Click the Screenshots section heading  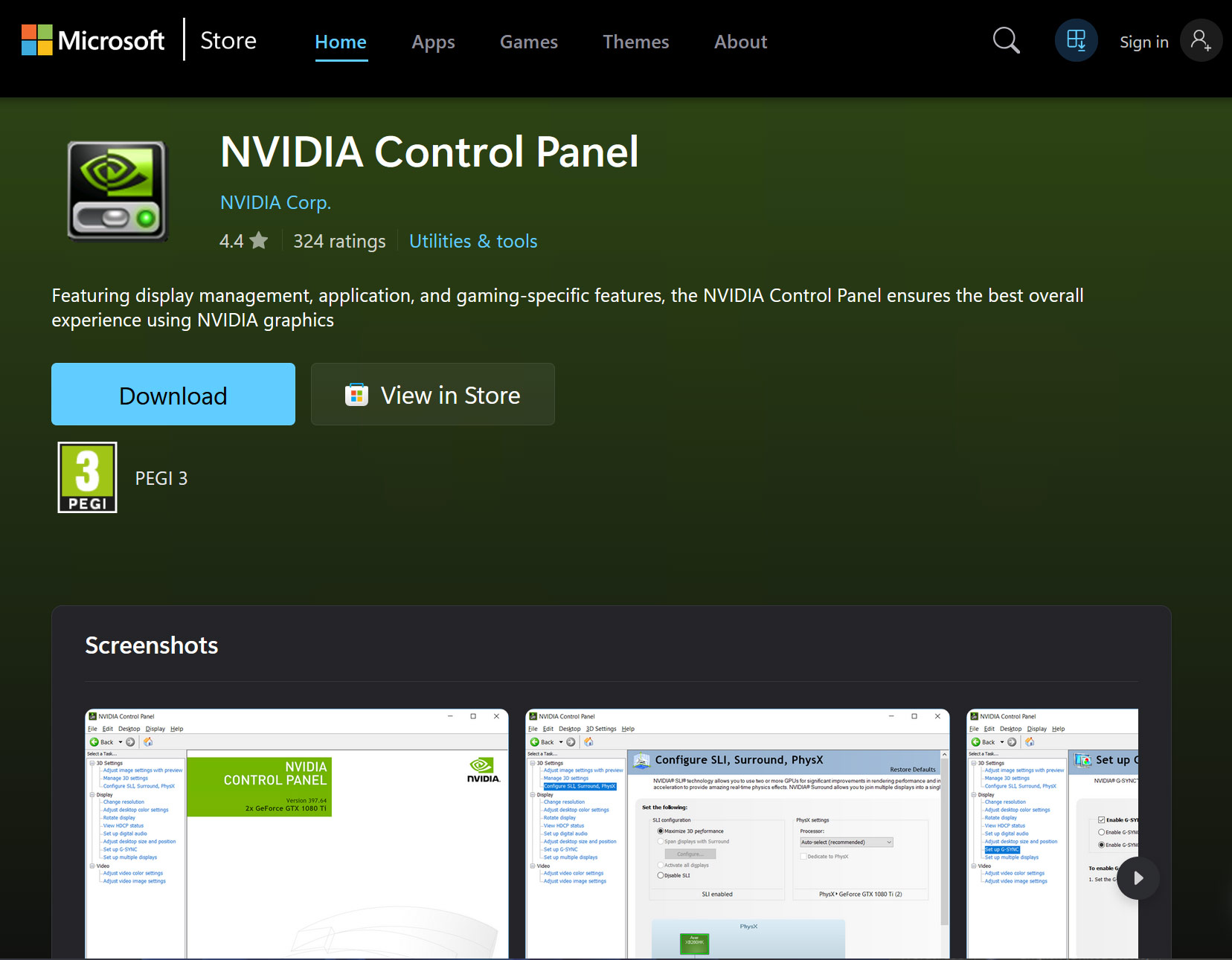click(x=152, y=645)
